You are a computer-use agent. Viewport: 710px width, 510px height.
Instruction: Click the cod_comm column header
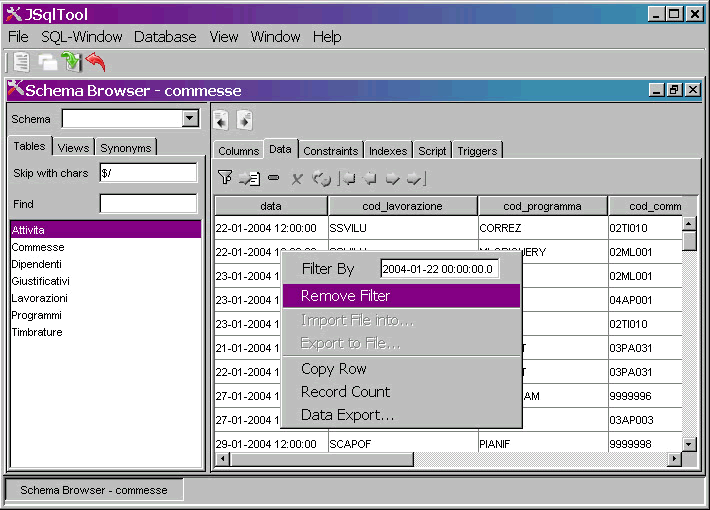646,206
